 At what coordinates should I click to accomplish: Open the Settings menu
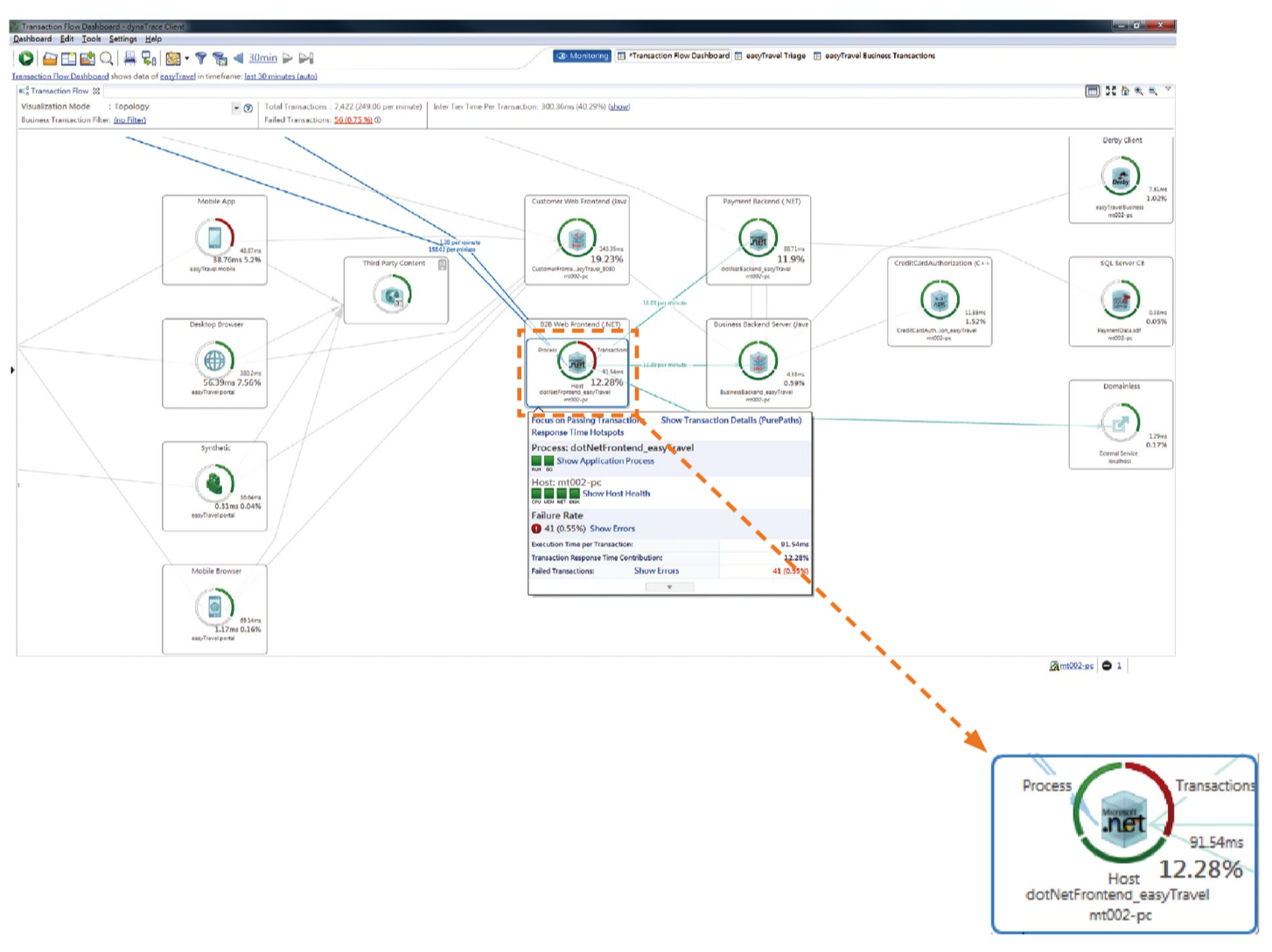click(x=122, y=38)
